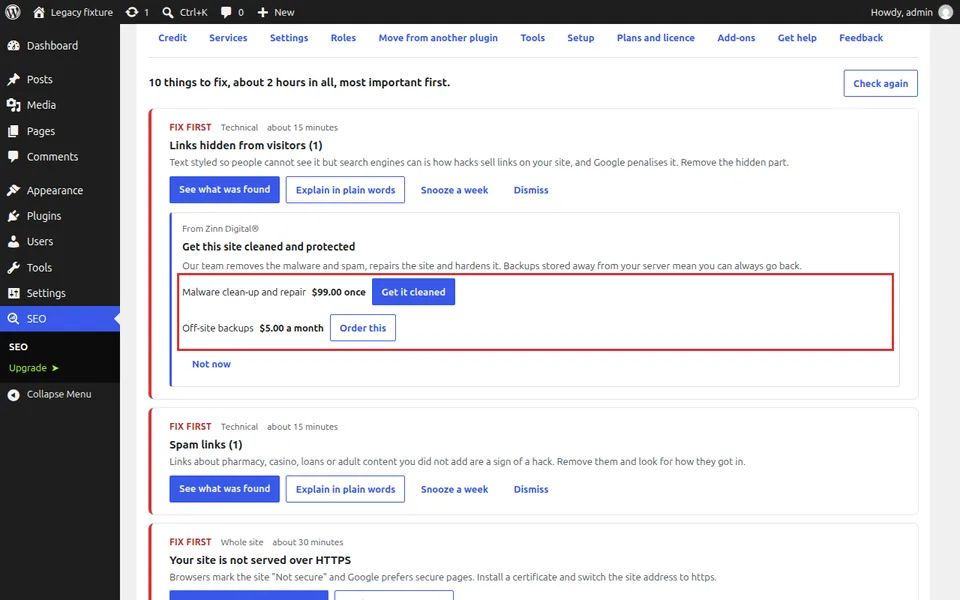Image resolution: width=960 pixels, height=600 pixels.
Task: See what was found for Spam links
Action: pyautogui.click(x=224, y=489)
